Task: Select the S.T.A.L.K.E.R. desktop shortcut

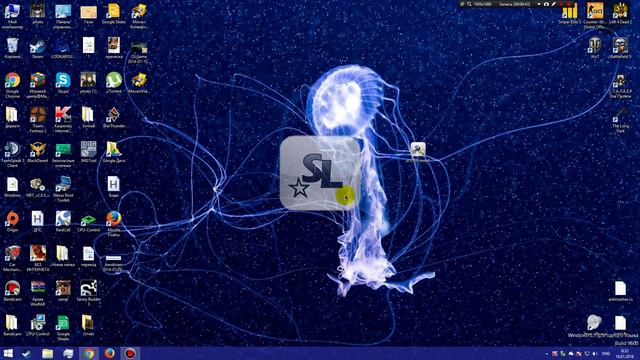Action: pyautogui.click(x=620, y=86)
